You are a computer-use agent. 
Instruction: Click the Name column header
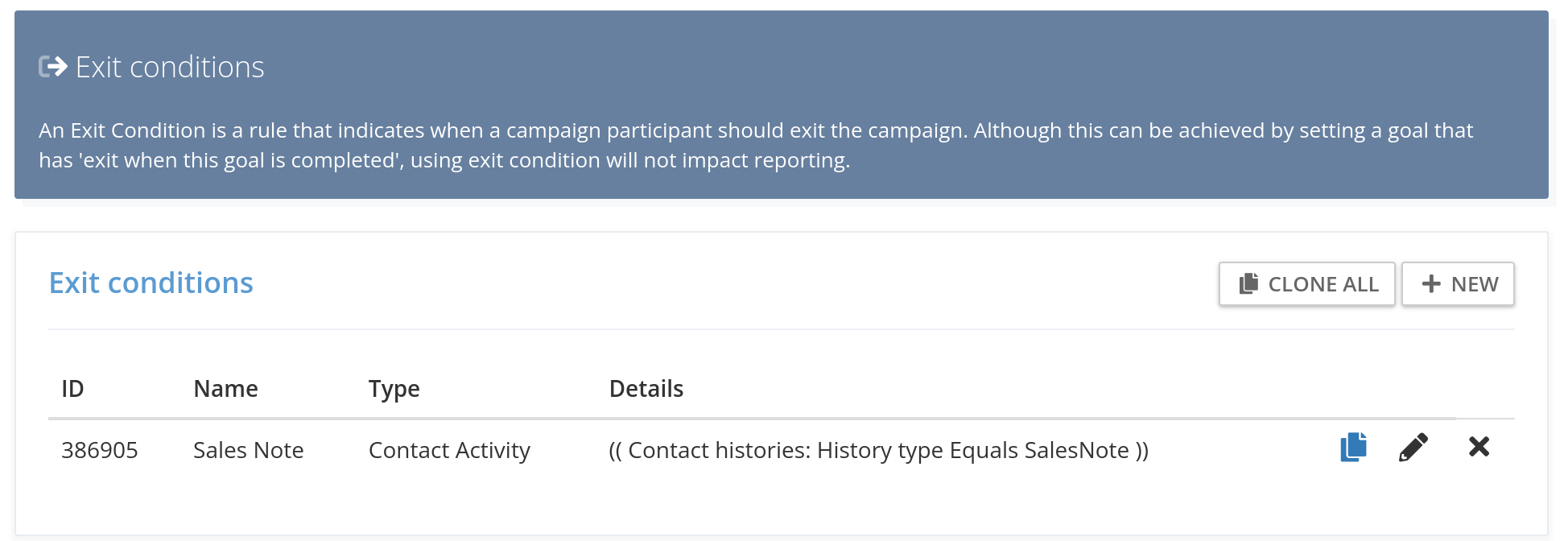click(225, 389)
